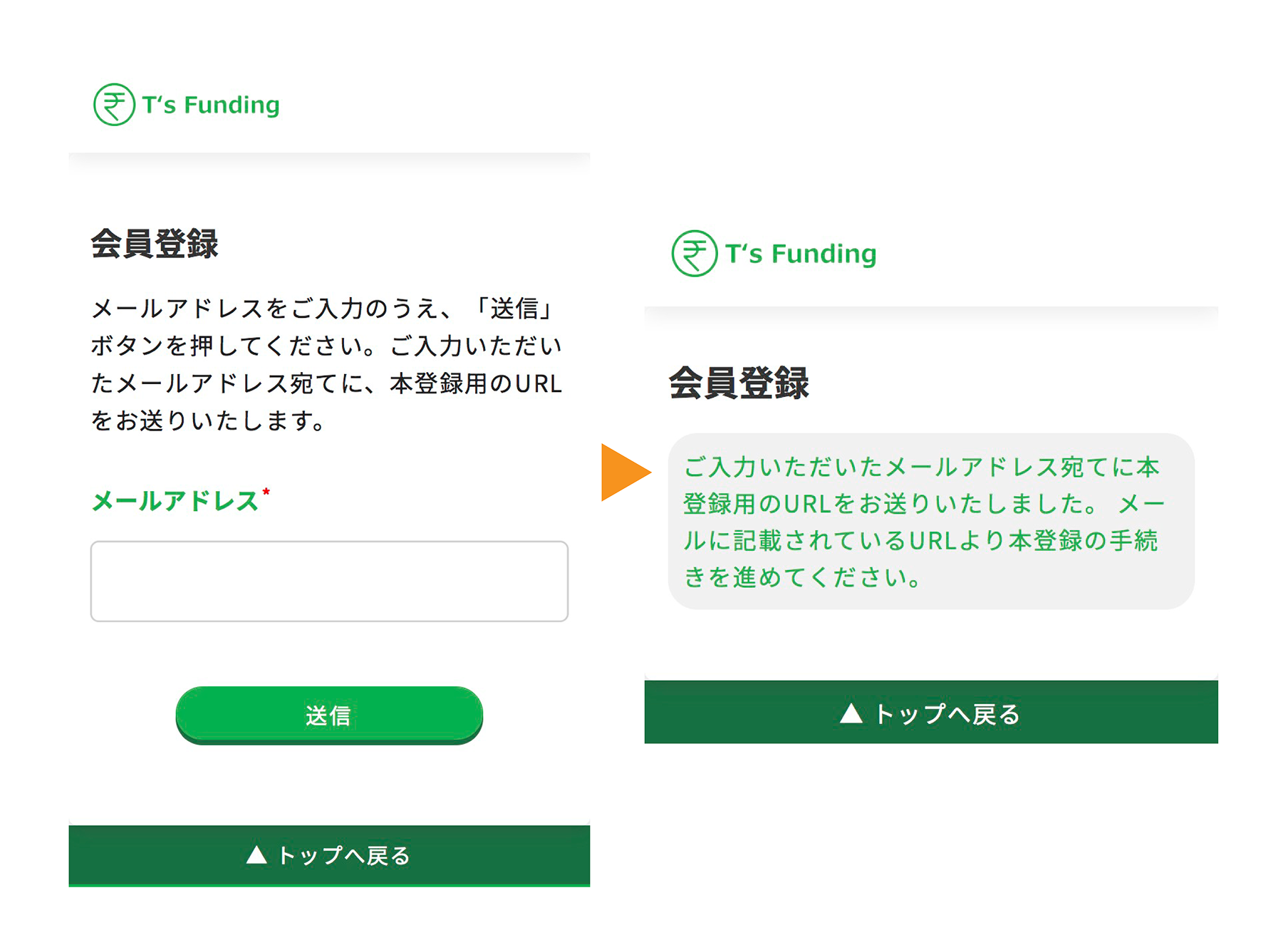Click the 「送信」 word in the instruction paragraph
The height and width of the screenshot is (945, 1288).
(514, 309)
